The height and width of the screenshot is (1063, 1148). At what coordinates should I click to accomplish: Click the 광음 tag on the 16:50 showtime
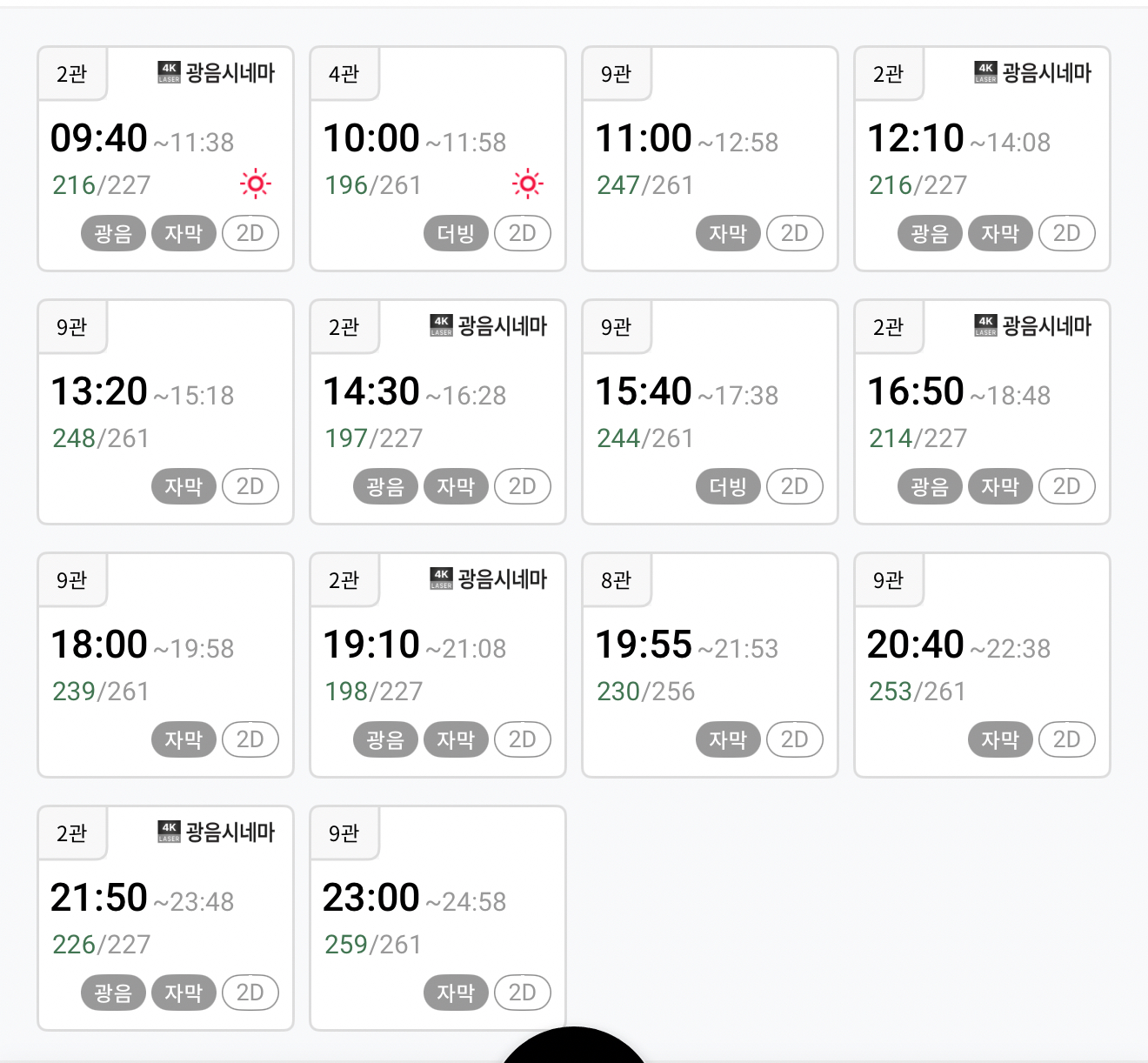click(x=930, y=486)
